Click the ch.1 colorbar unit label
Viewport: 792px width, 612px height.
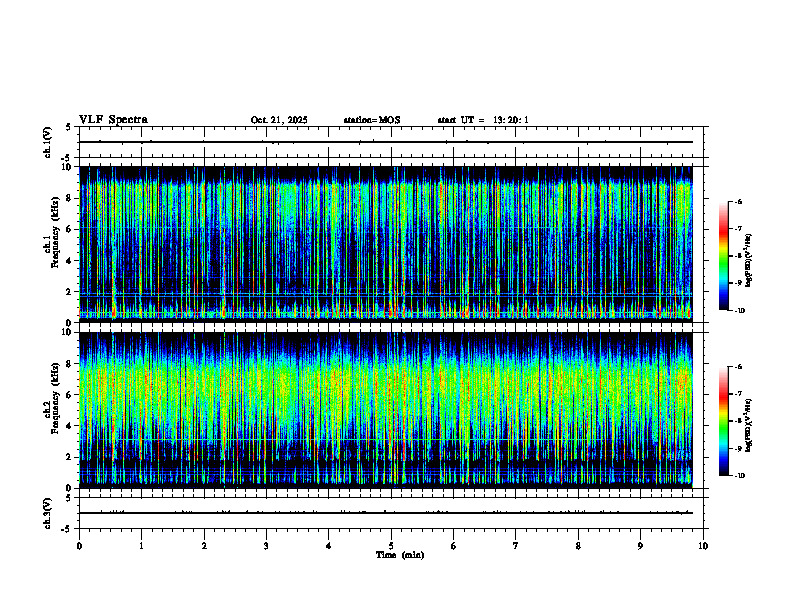point(749,260)
